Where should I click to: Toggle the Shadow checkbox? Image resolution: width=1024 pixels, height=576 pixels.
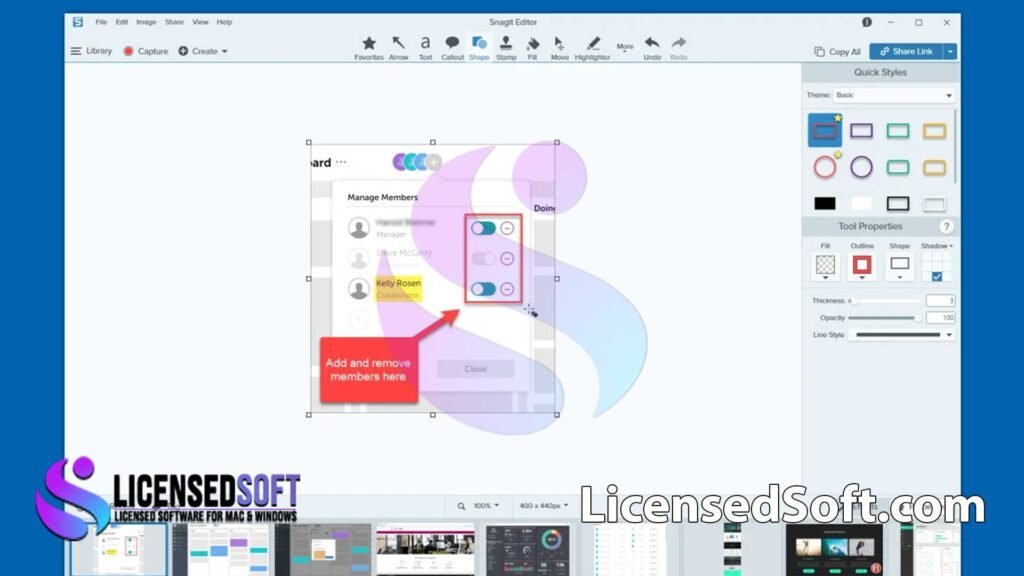pyautogui.click(x=936, y=277)
